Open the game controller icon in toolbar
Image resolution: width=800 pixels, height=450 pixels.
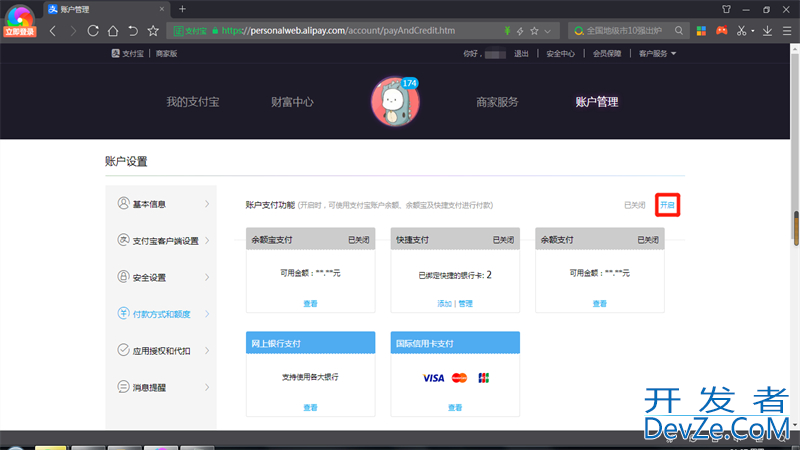pos(721,31)
